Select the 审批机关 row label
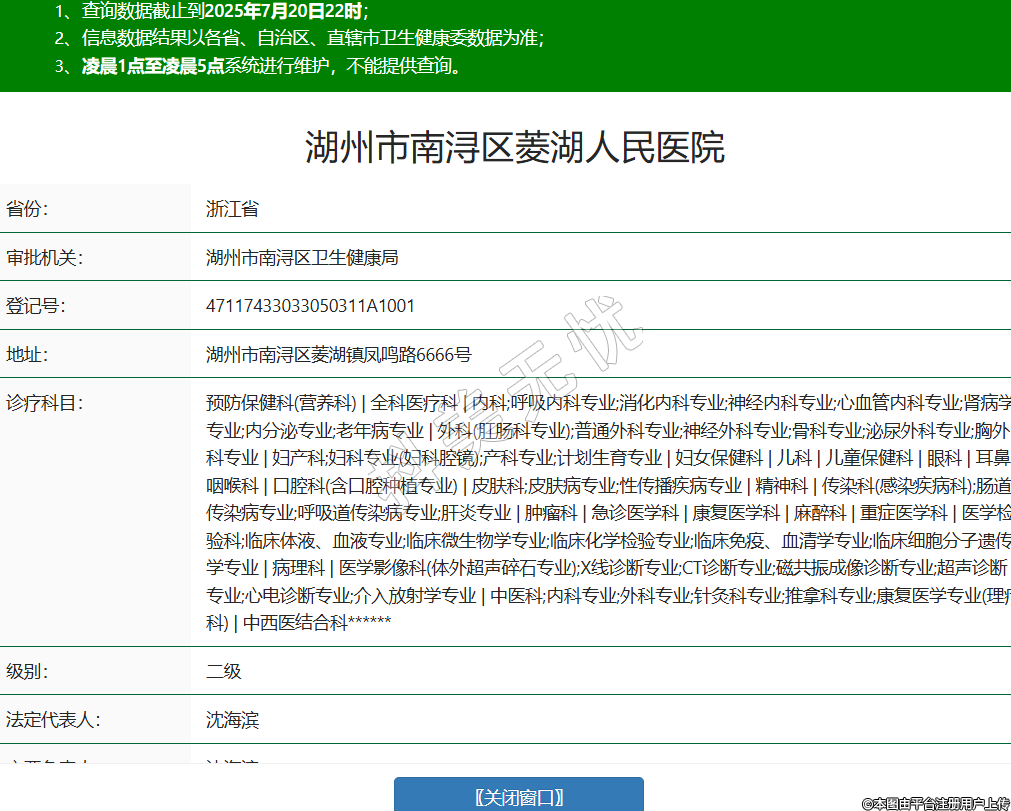 point(45,257)
